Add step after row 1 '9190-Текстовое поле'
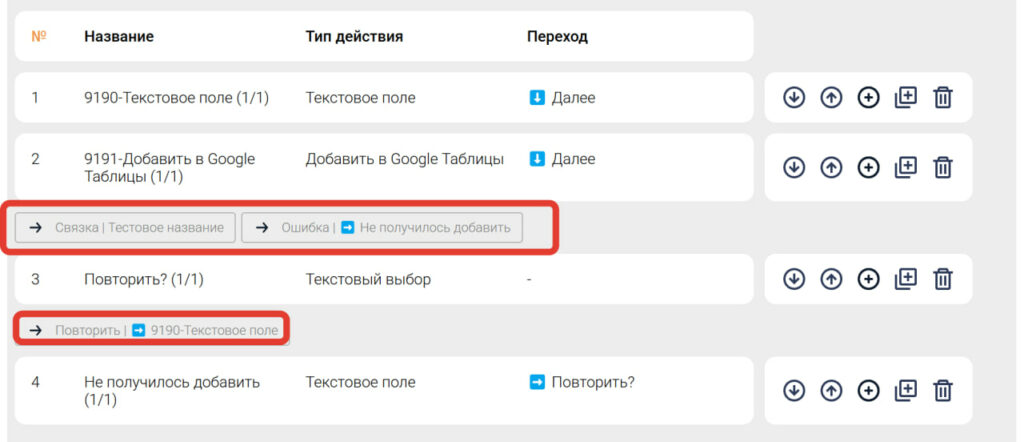The image size is (1024, 442). (868, 98)
